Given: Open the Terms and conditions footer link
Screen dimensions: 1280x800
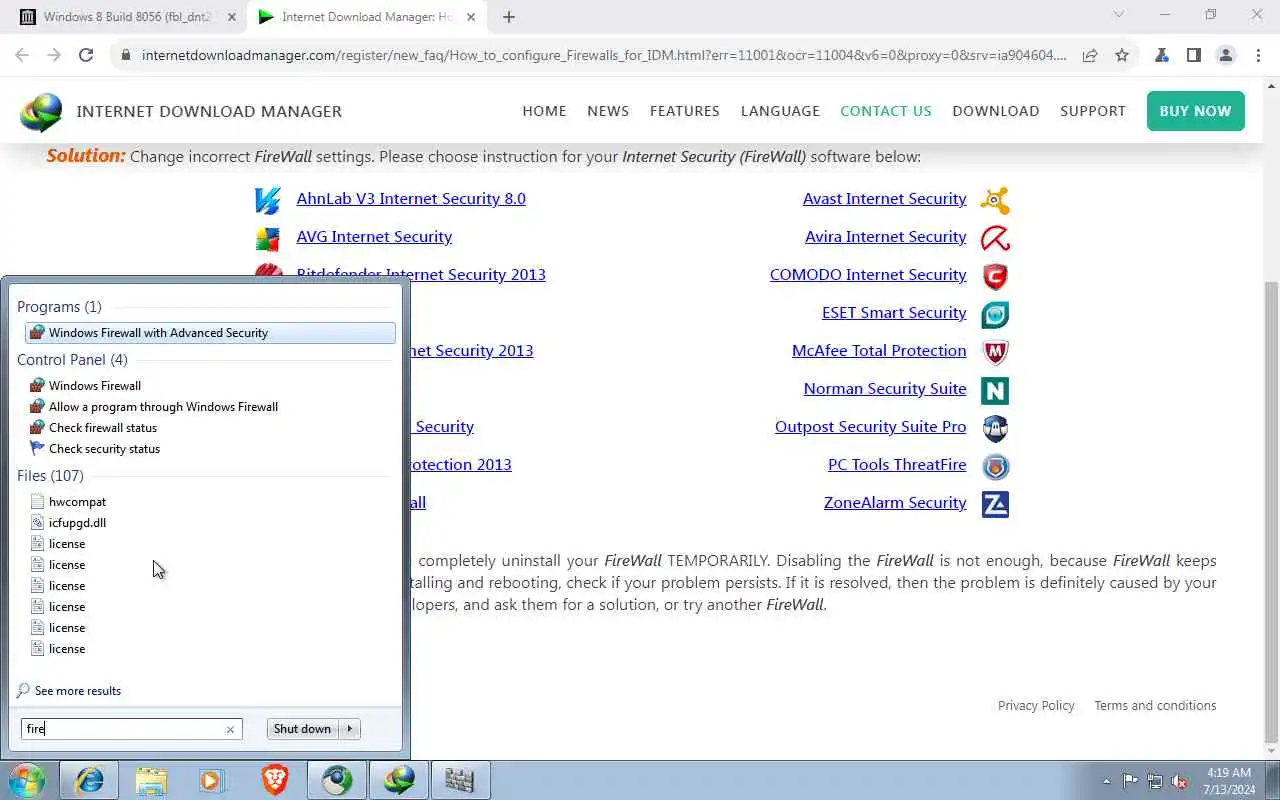Looking at the screenshot, I should [1155, 706].
